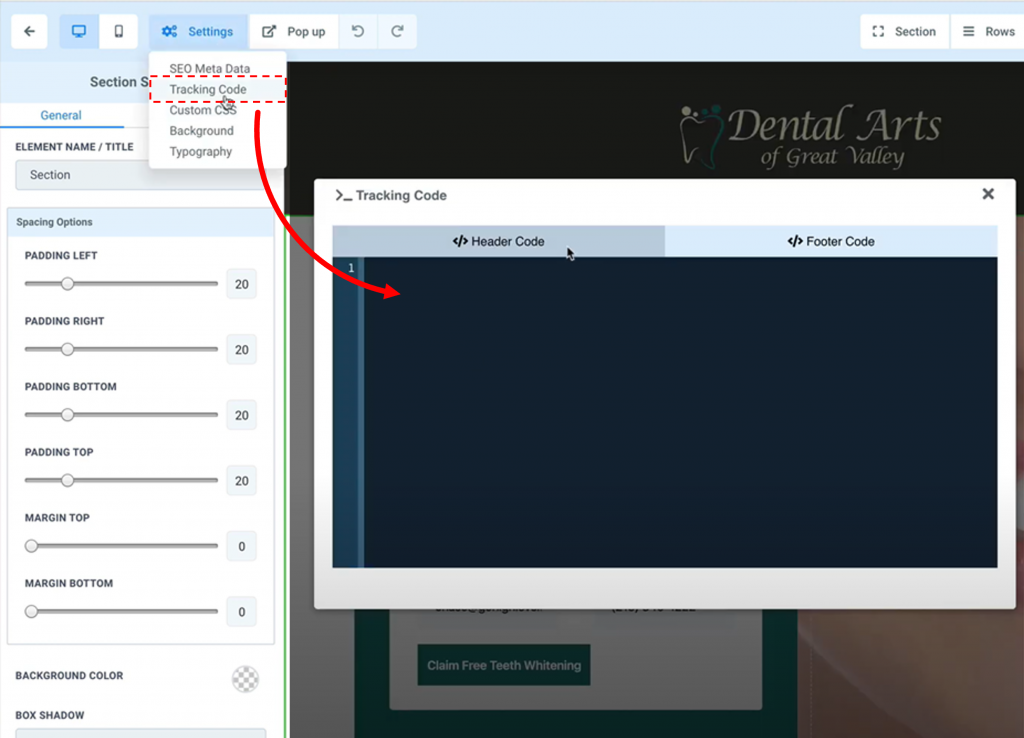Click the Padding Right slider

[121, 349]
